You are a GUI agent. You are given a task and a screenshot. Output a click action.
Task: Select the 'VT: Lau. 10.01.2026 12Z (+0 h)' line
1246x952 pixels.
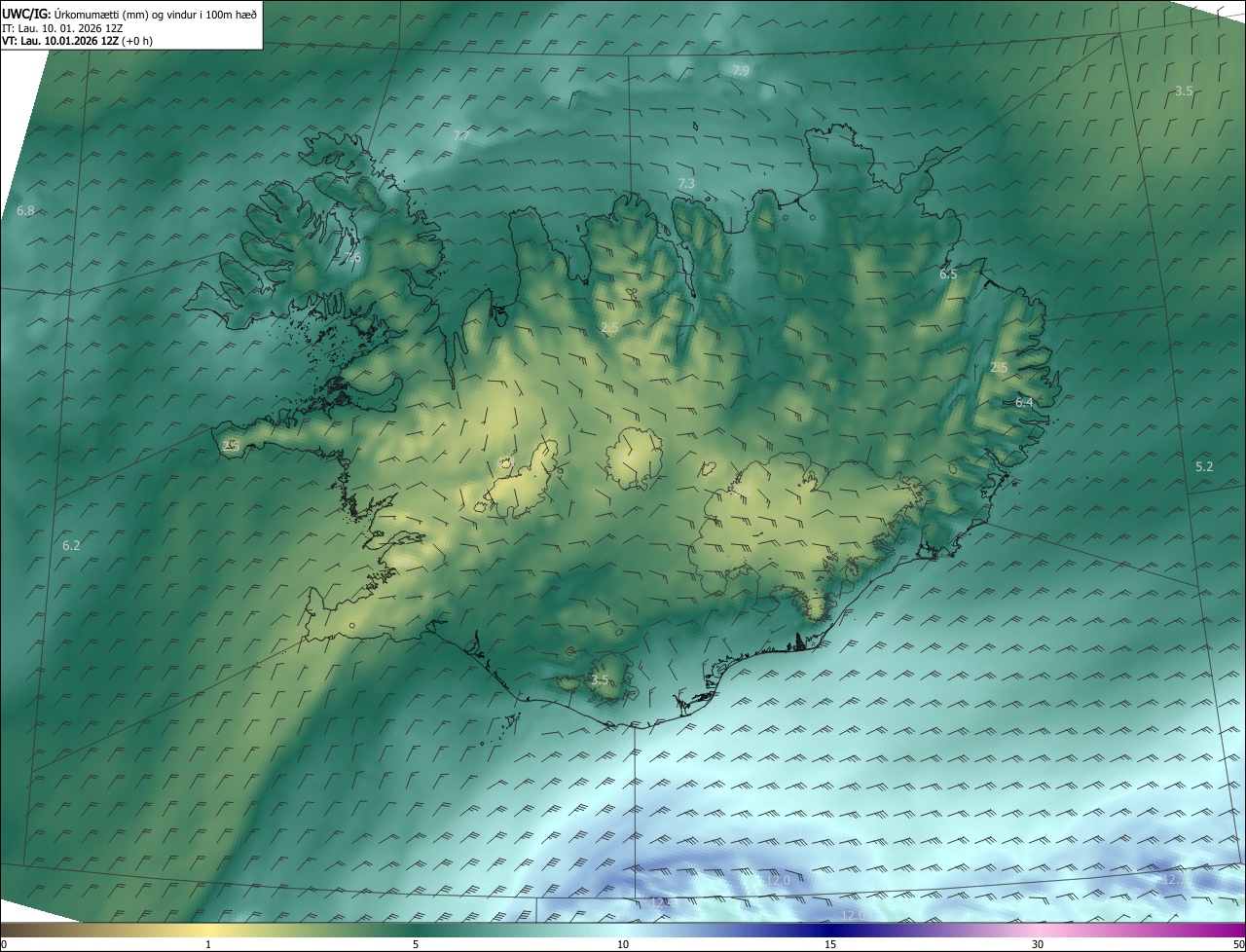(78, 41)
